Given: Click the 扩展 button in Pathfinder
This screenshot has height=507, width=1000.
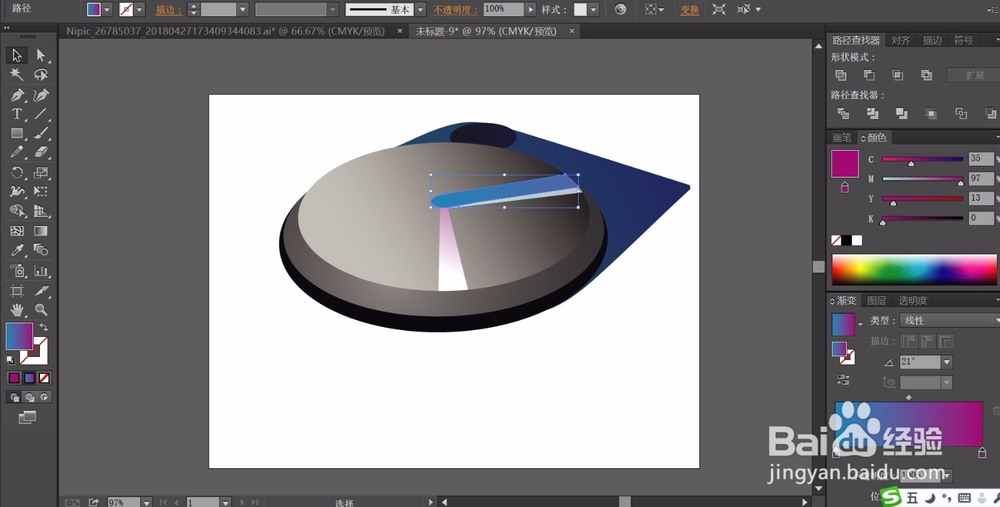Looking at the screenshot, I should click(x=974, y=75).
